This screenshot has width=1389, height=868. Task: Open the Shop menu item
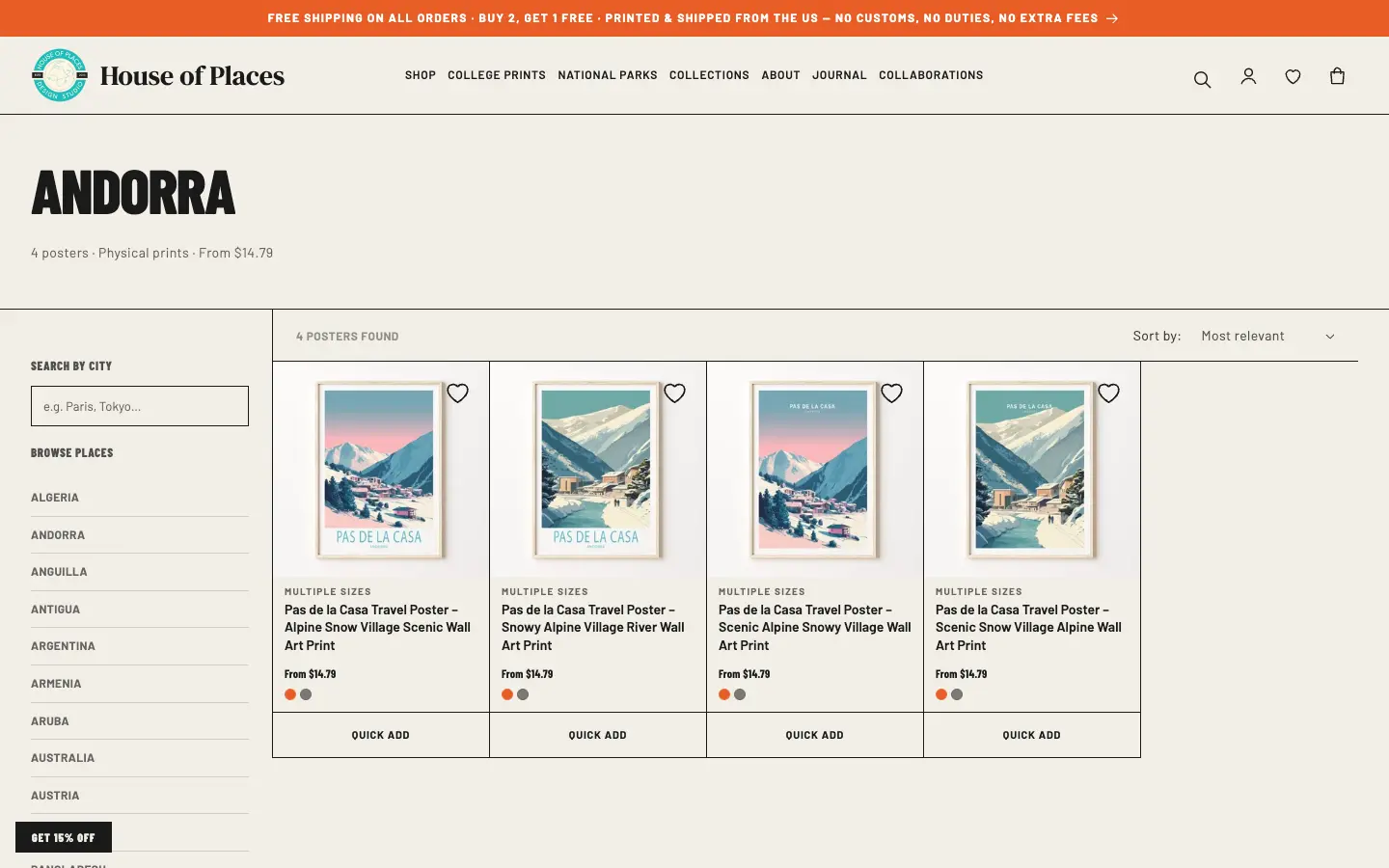click(x=421, y=75)
